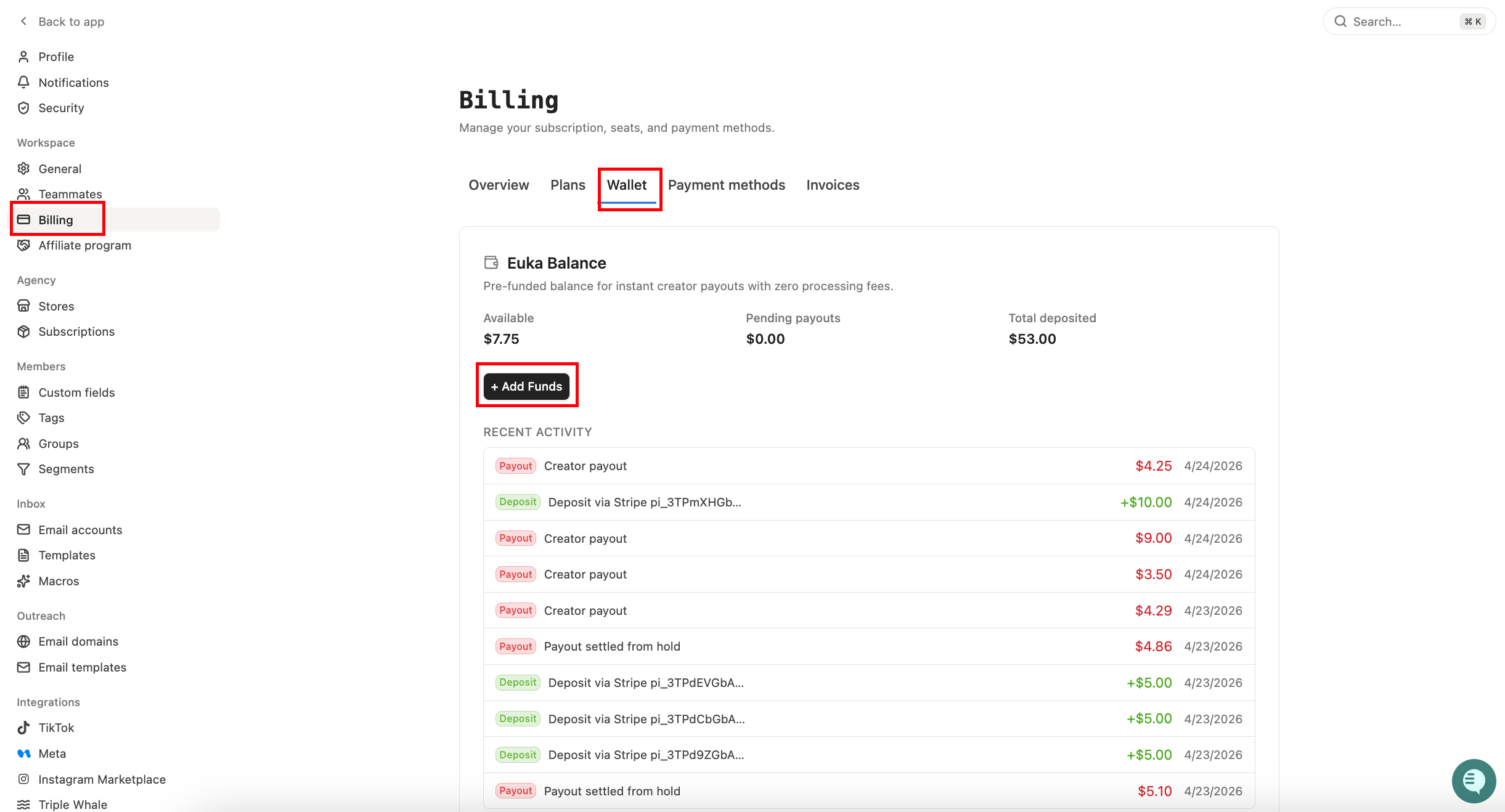The width and height of the screenshot is (1505, 812).
Task: Click the Notifications bell icon
Action: tap(23, 82)
